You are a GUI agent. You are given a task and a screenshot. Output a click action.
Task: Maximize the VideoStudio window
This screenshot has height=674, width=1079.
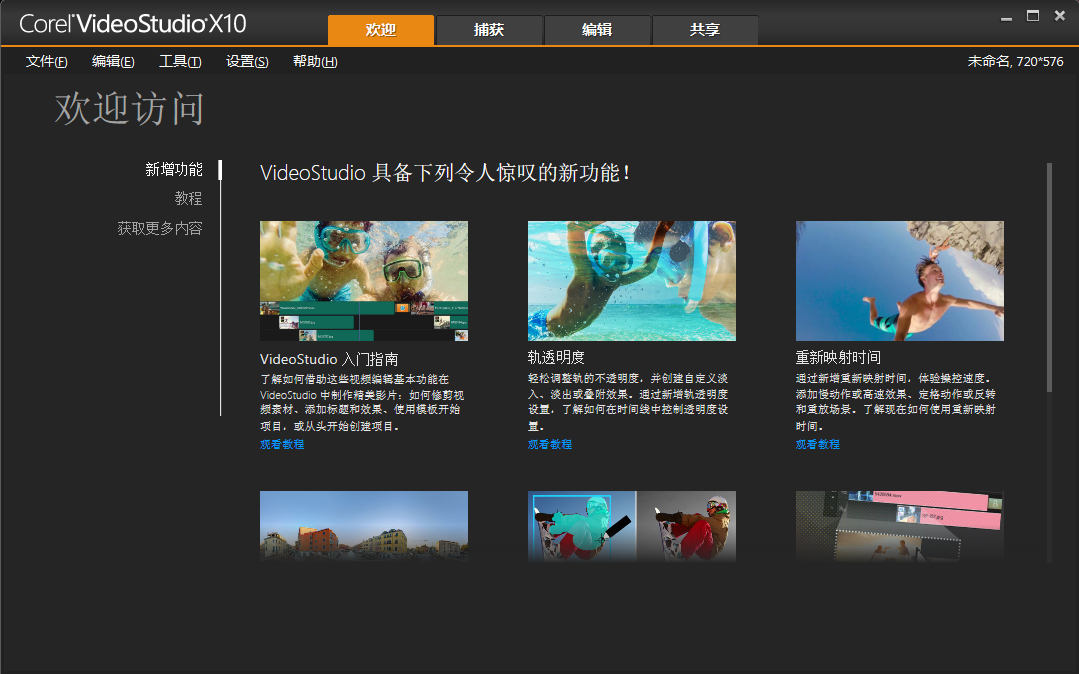[x=1033, y=16]
